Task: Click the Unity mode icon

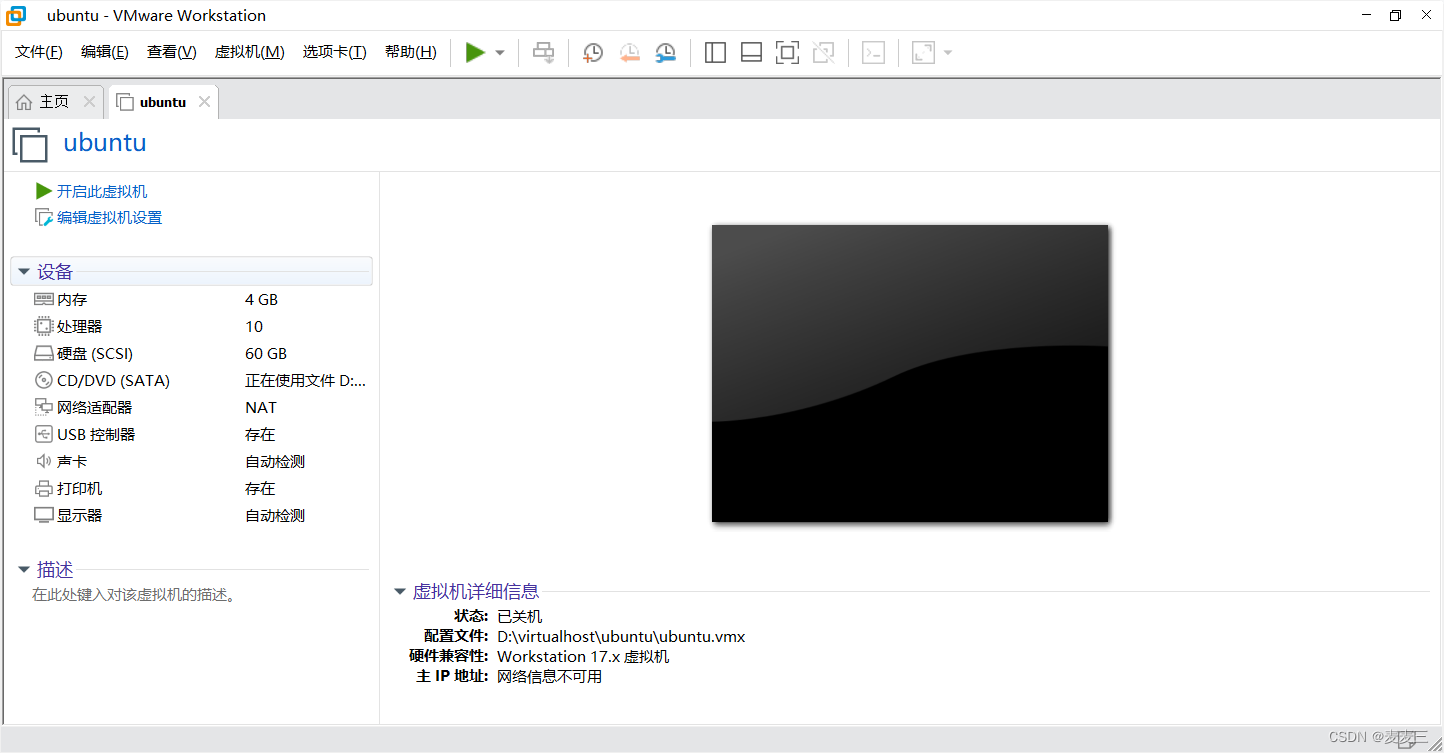Action: [824, 52]
